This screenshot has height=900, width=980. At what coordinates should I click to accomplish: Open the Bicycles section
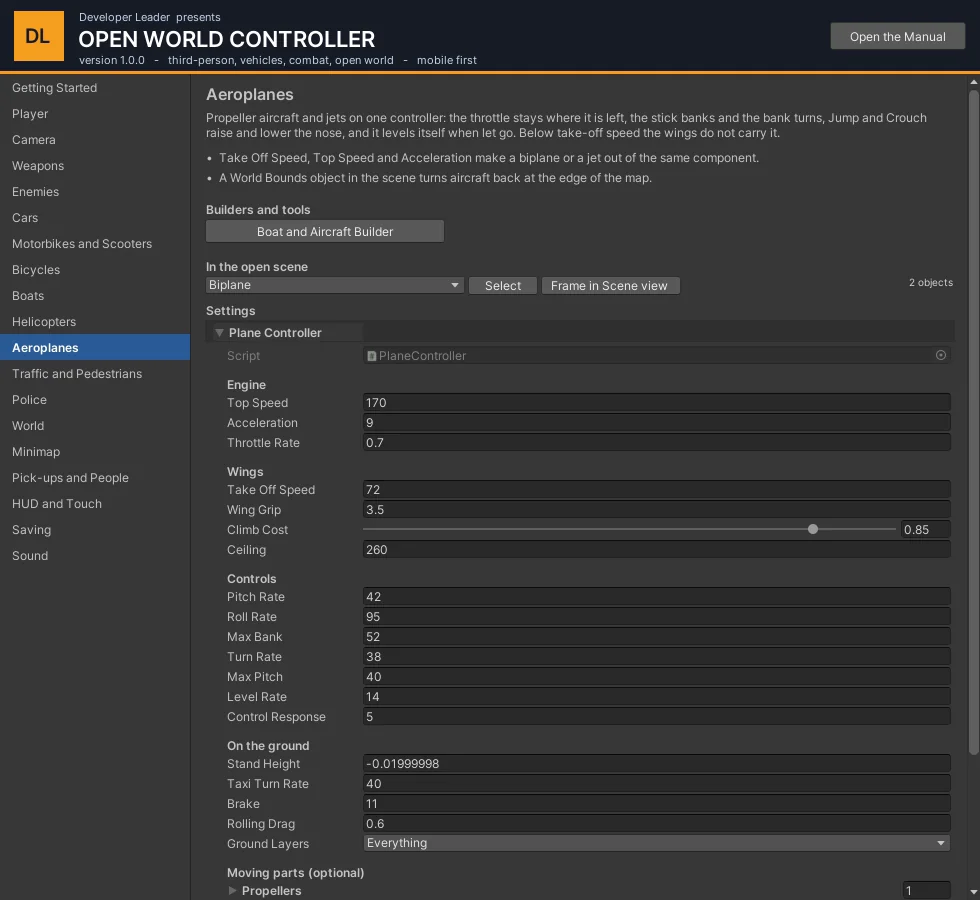[95, 270]
